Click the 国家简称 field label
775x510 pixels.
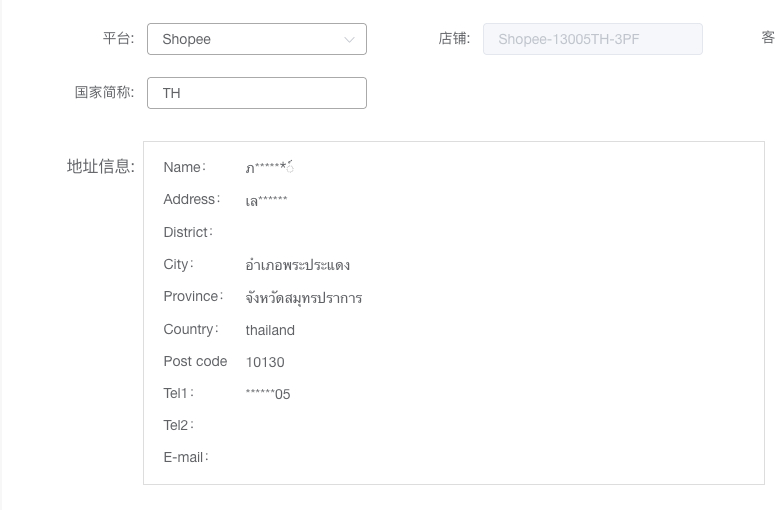click(104, 93)
